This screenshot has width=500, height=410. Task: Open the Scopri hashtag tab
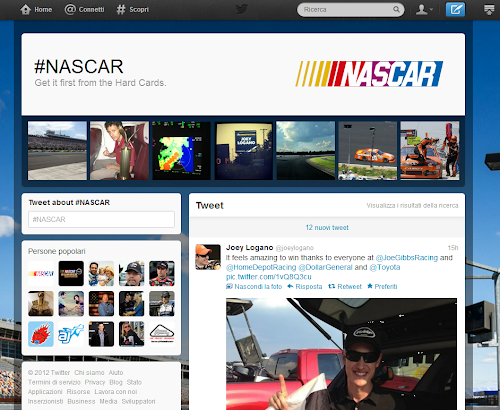pyautogui.click(x=133, y=9)
